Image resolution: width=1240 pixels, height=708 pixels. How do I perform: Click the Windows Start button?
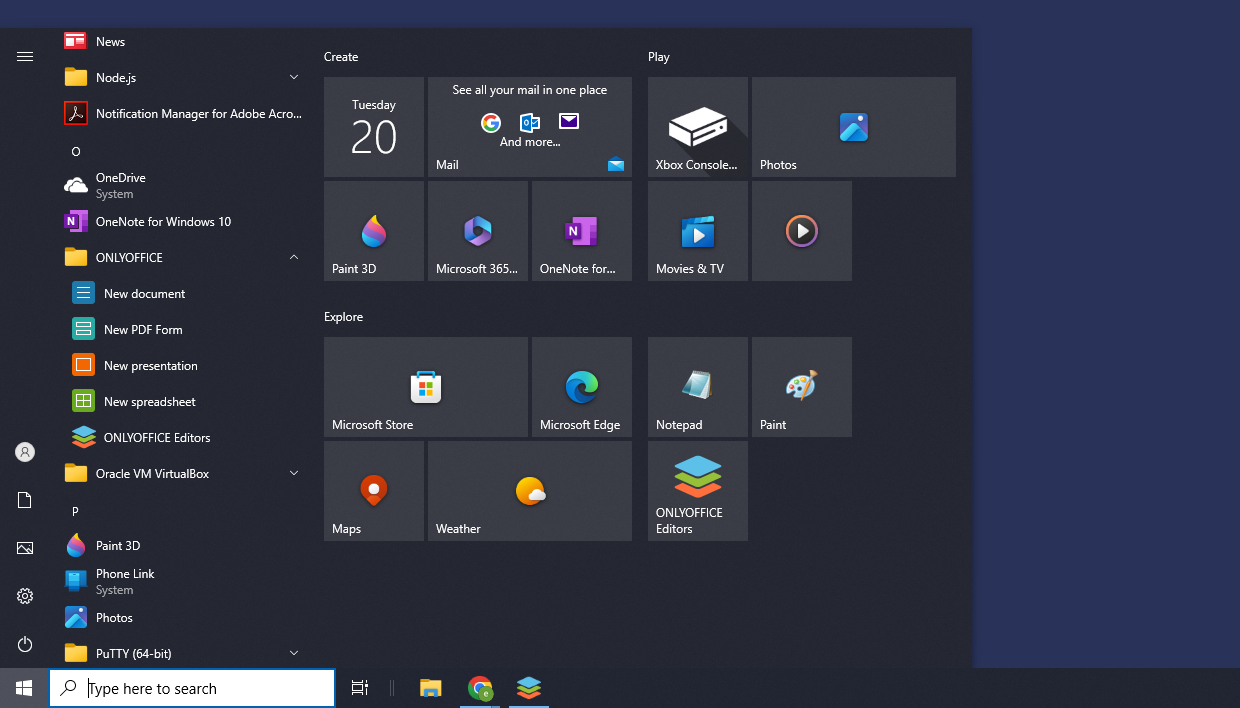24,688
